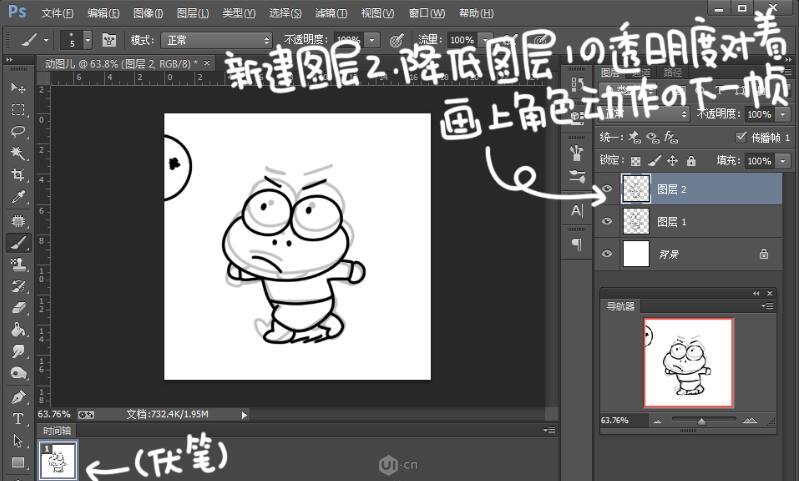This screenshot has height=481, width=799.
Task: Click the navigator zoom out button
Action: pyautogui.click(x=657, y=420)
